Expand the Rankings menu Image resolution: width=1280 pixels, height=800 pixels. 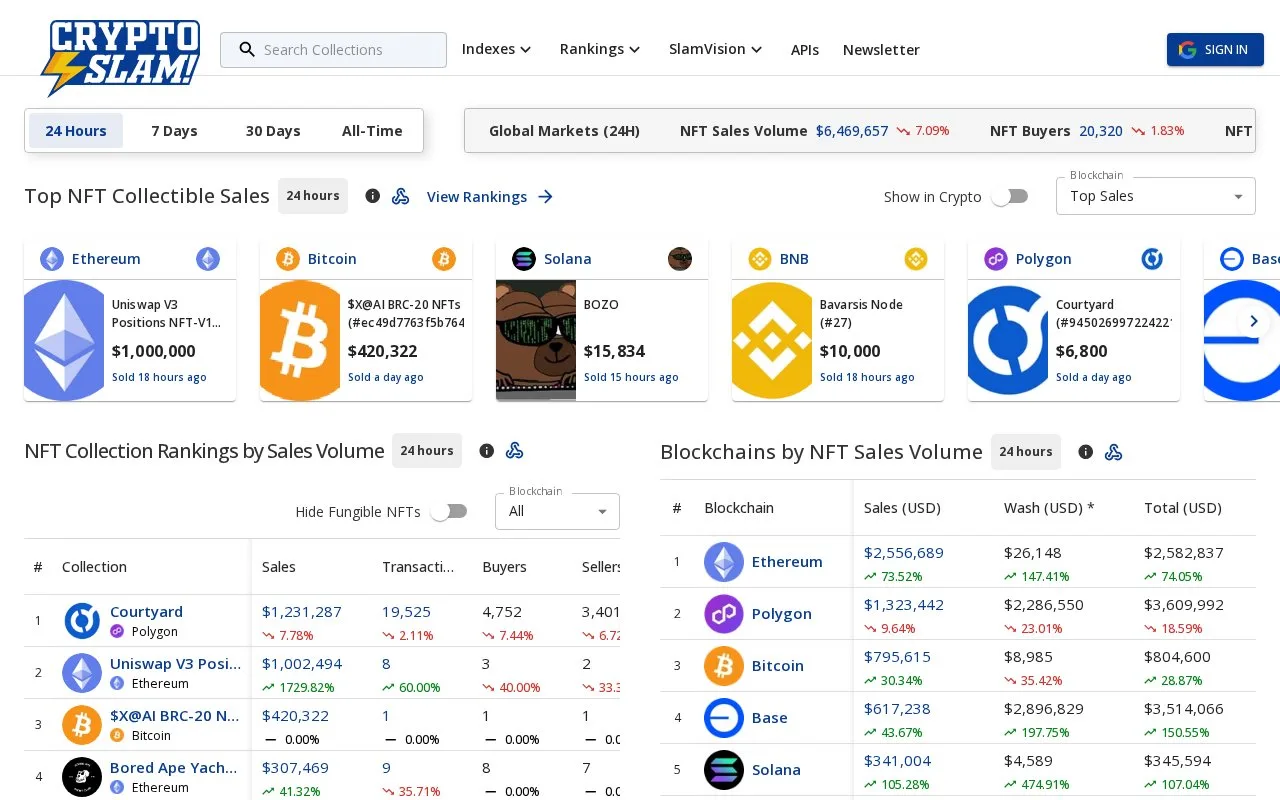point(600,49)
